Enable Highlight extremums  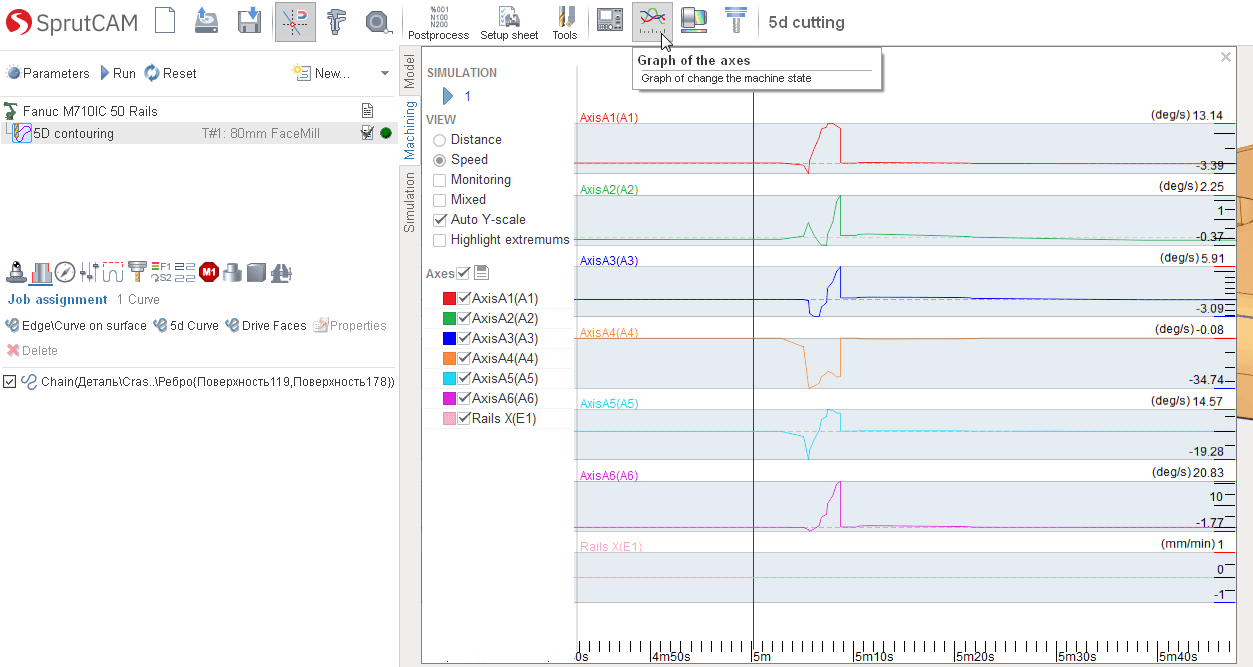440,240
